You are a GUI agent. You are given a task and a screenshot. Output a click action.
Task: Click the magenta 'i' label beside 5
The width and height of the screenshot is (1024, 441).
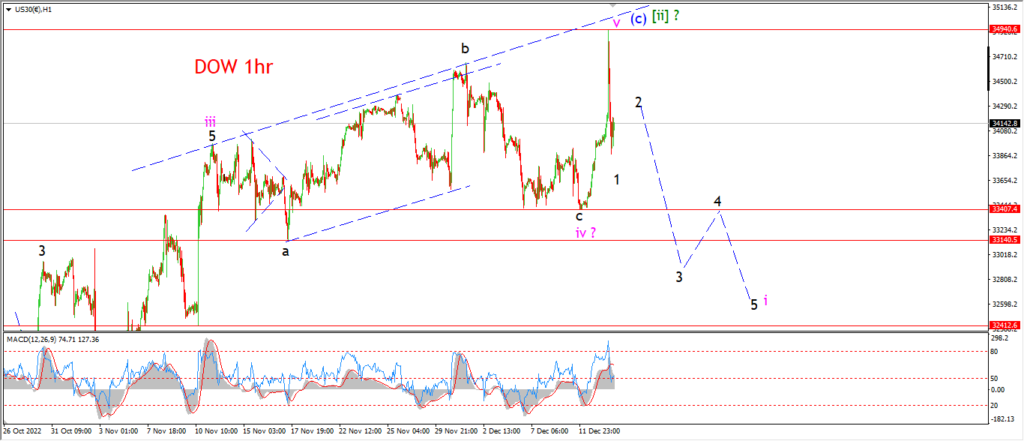click(x=765, y=301)
